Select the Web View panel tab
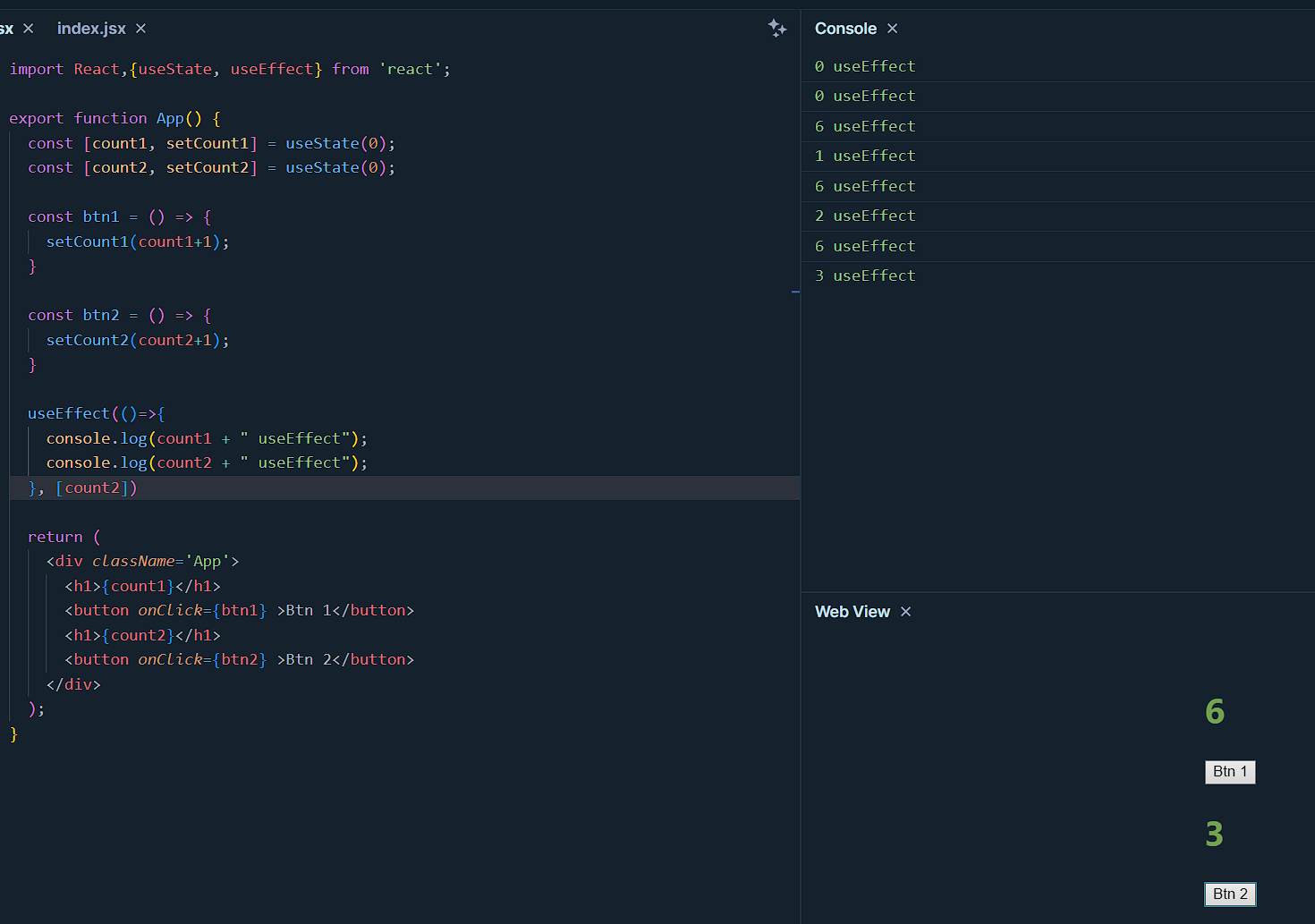This screenshot has width=1315, height=924. 852,612
